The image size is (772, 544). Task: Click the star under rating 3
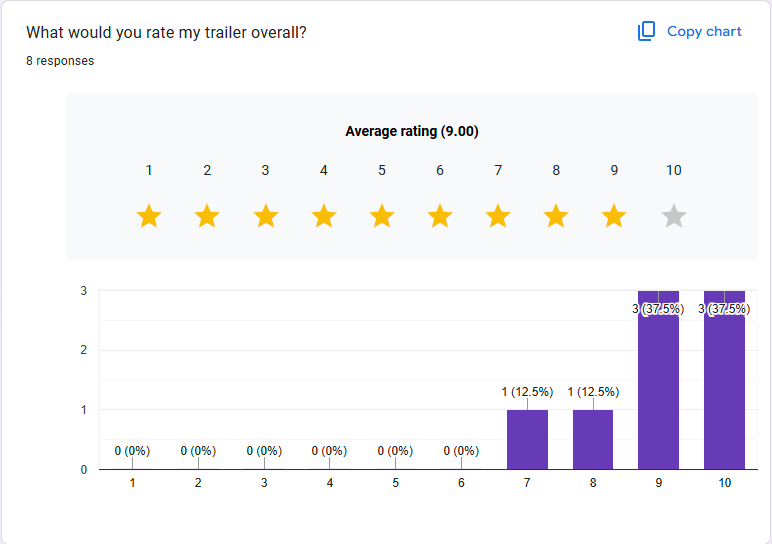click(265, 216)
